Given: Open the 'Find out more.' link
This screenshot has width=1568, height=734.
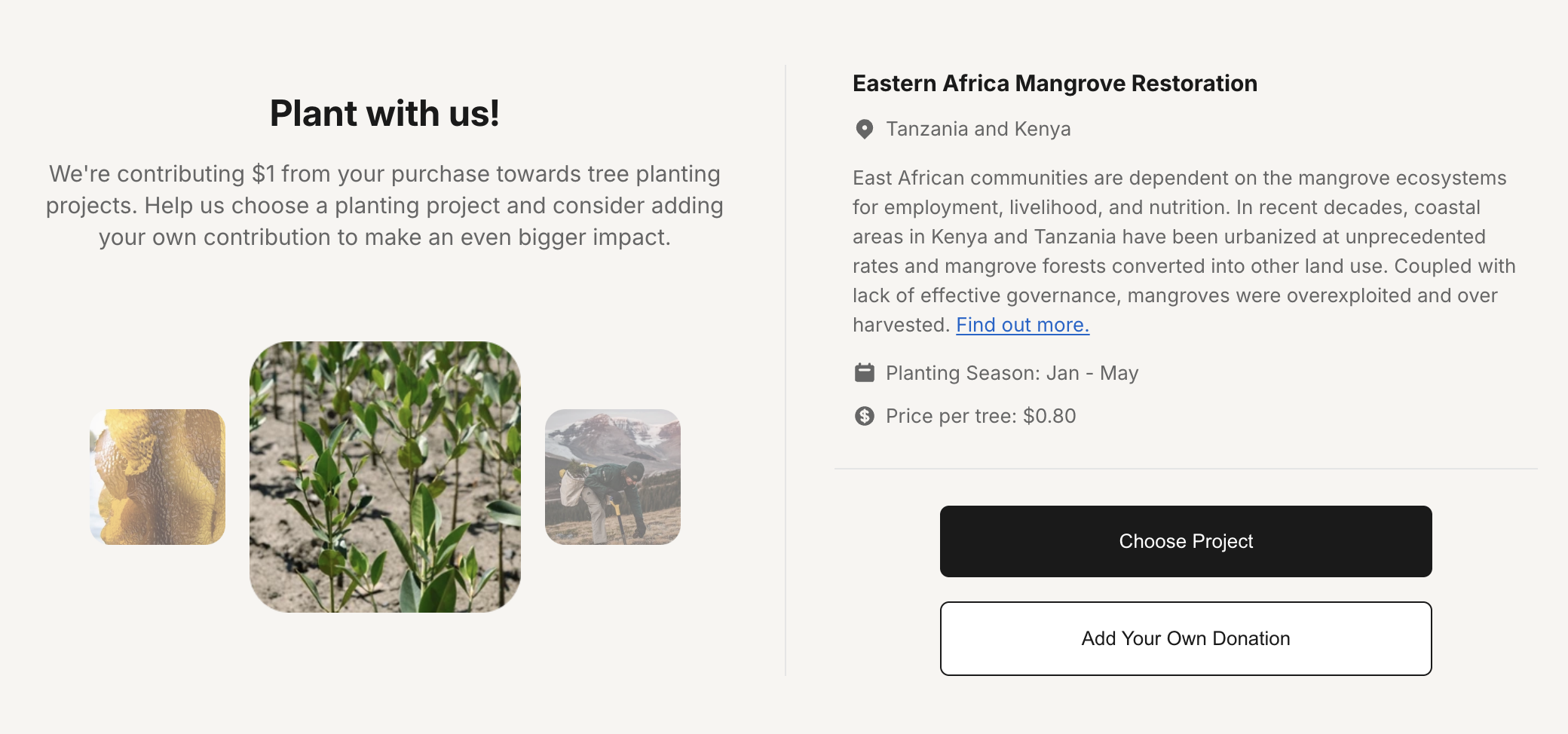Looking at the screenshot, I should [x=1022, y=325].
